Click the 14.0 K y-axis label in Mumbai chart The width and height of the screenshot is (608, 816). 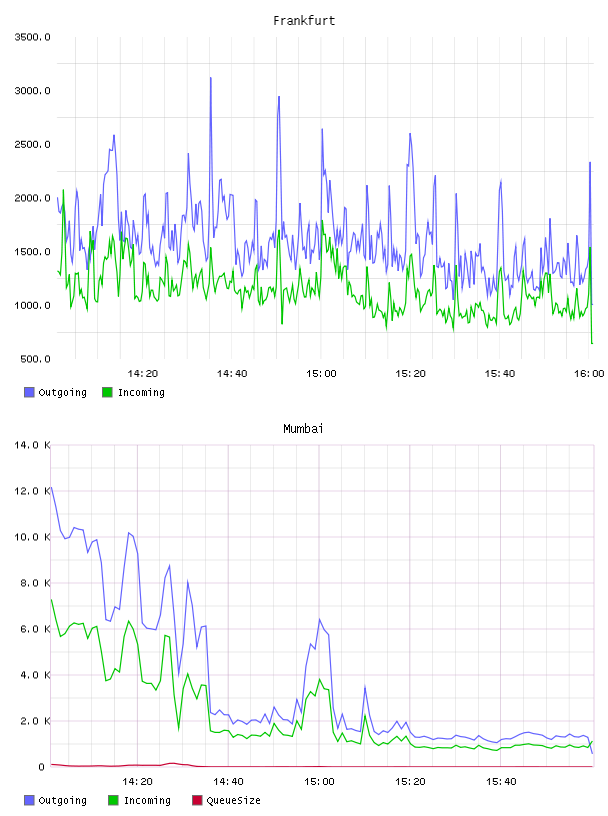click(32, 445)
